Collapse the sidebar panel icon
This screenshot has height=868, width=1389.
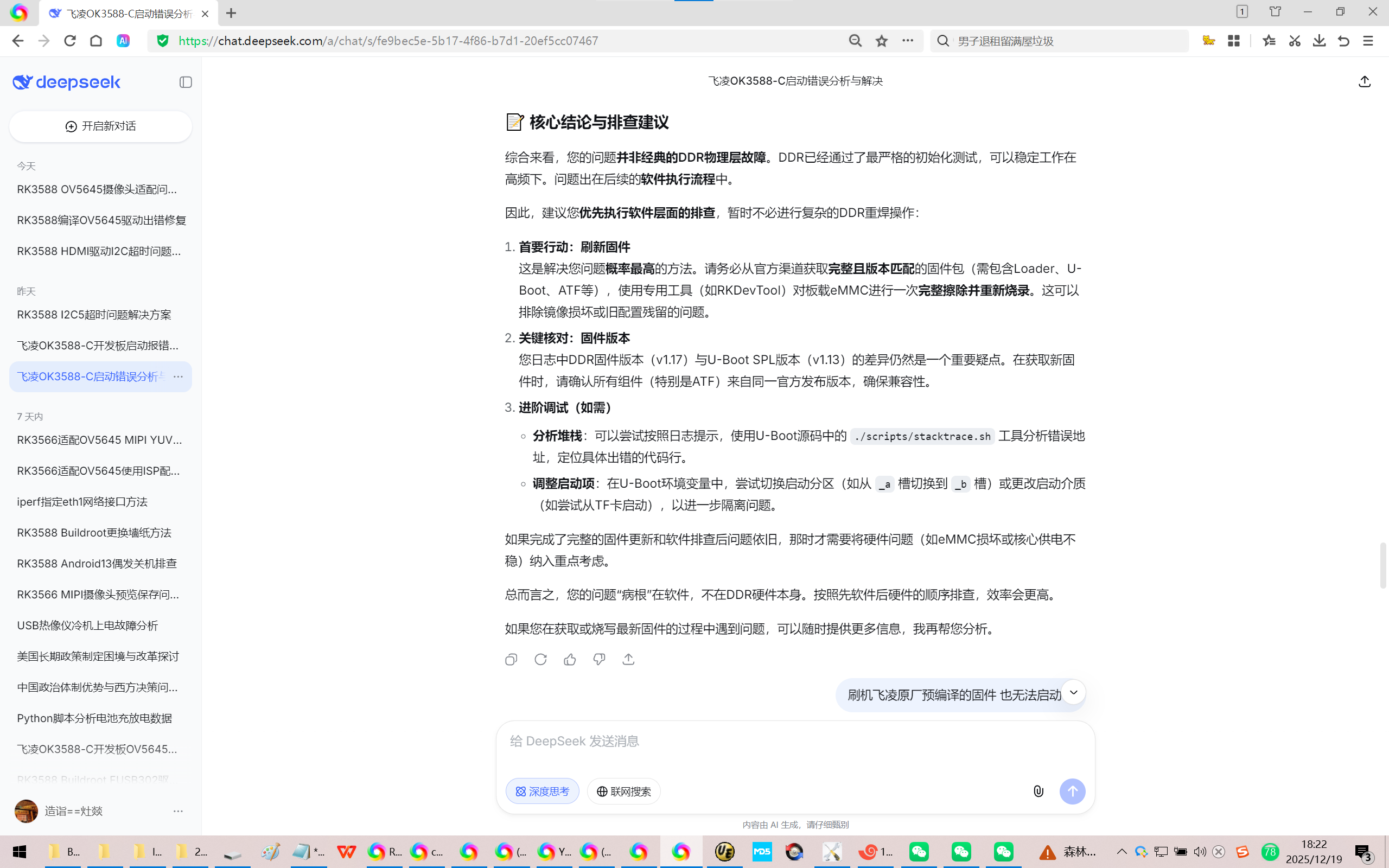click(x=186, y=82)
